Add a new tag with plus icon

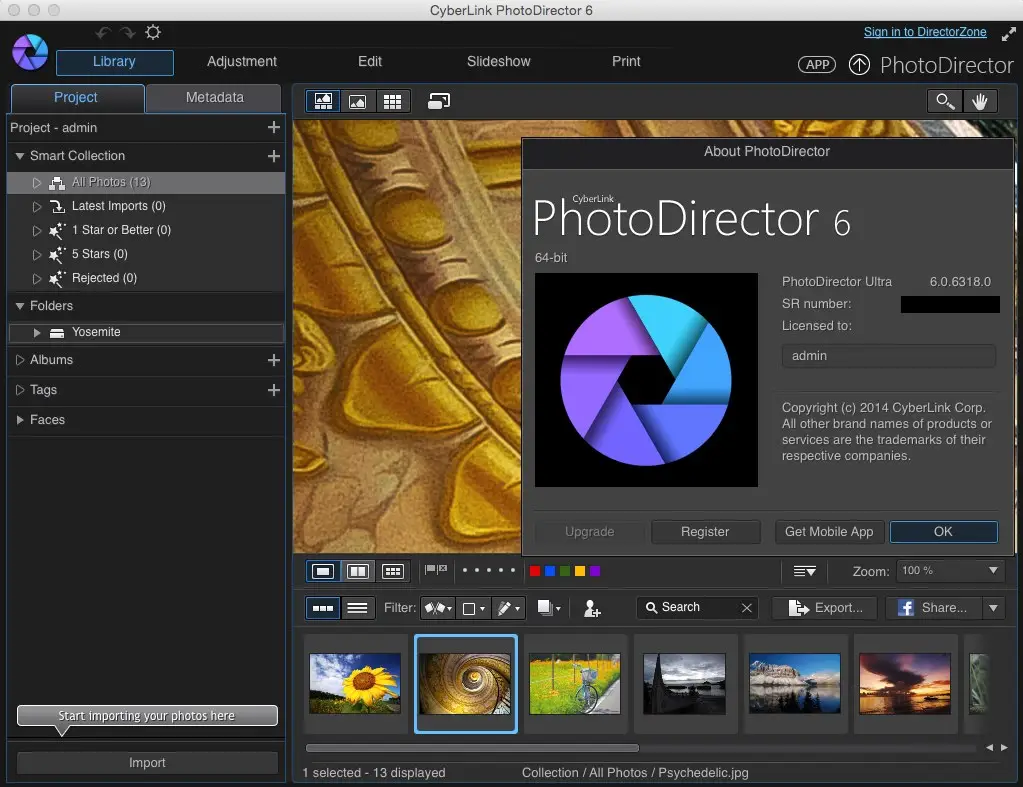[x=274, y=390]
